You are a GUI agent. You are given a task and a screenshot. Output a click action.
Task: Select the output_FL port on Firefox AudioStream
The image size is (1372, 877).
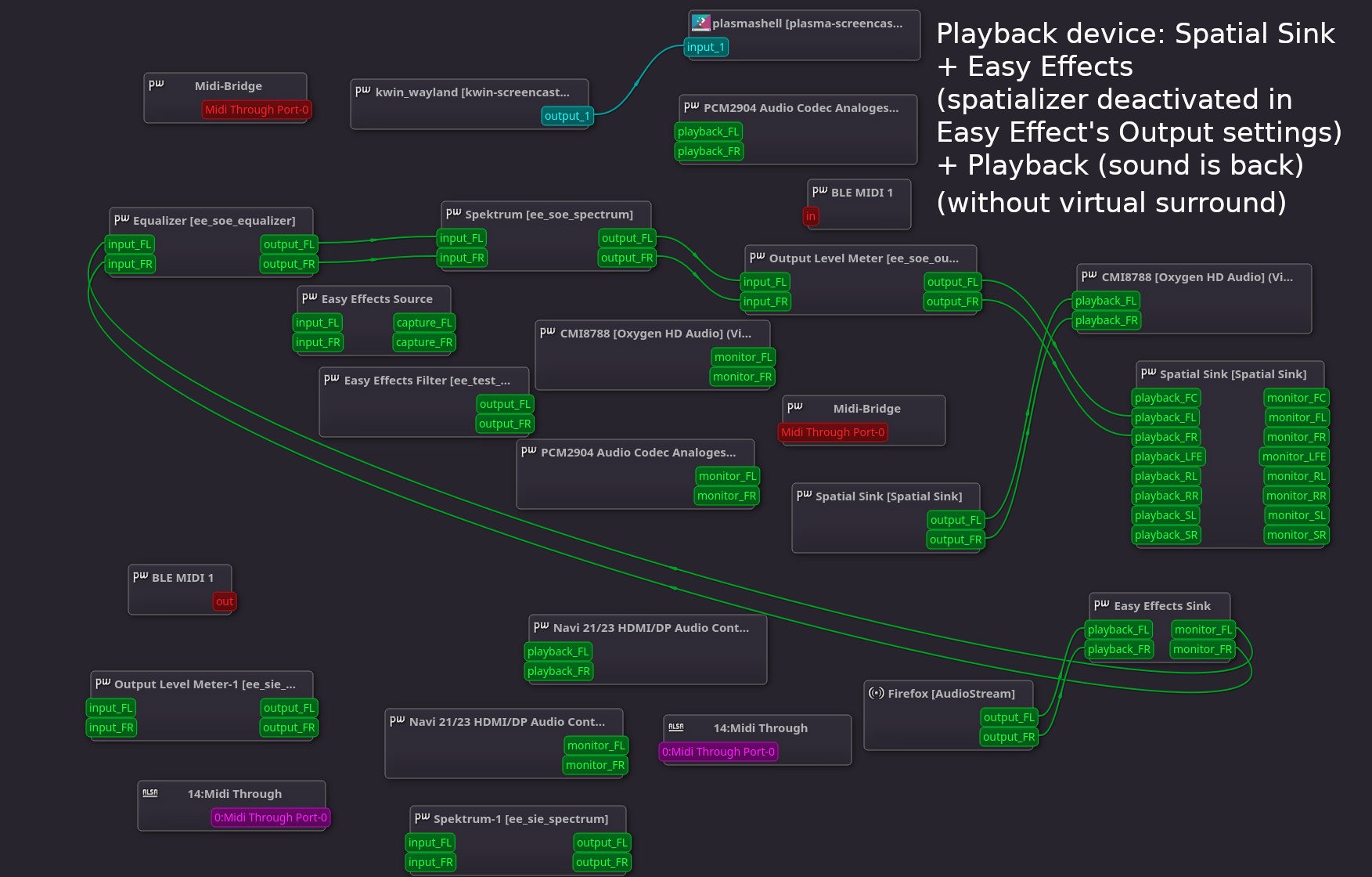tap(1009, 716)
